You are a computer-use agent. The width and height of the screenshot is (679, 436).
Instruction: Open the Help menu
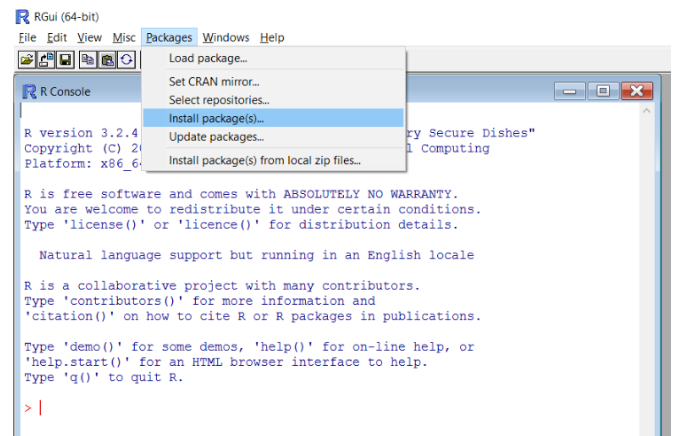click(272, 38)
